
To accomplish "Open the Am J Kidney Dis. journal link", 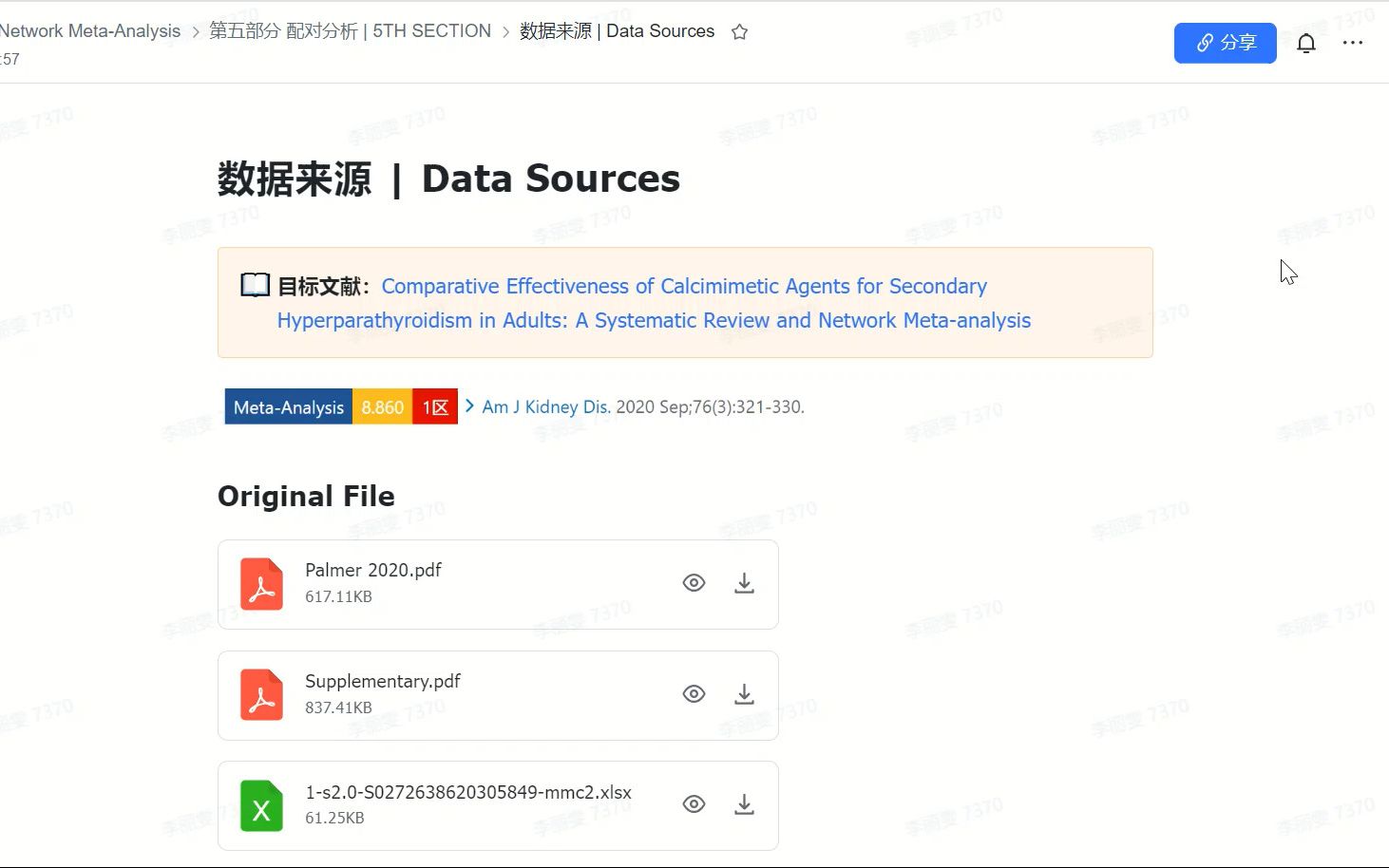I will click(x=546, y=406).
